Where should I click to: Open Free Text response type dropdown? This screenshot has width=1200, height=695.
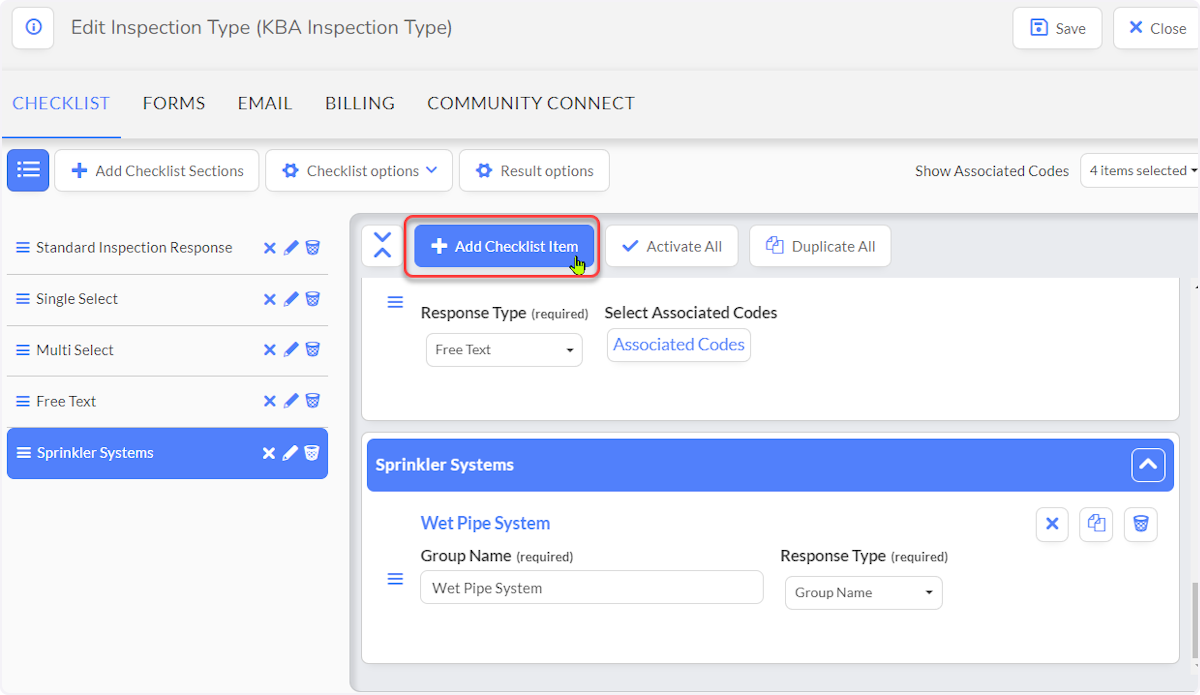504,350
